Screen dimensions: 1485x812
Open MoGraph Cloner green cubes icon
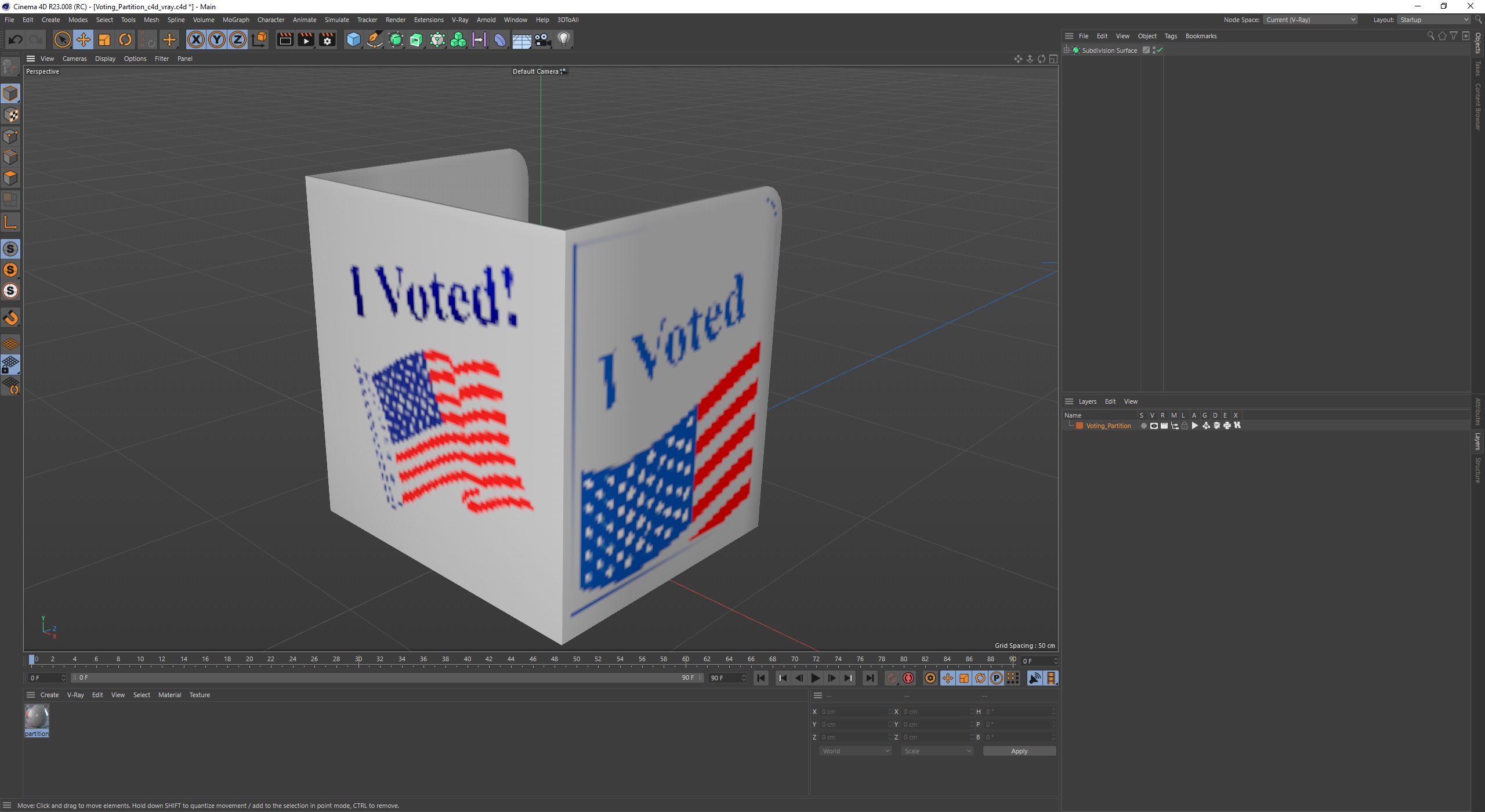[x=458, y=39]
